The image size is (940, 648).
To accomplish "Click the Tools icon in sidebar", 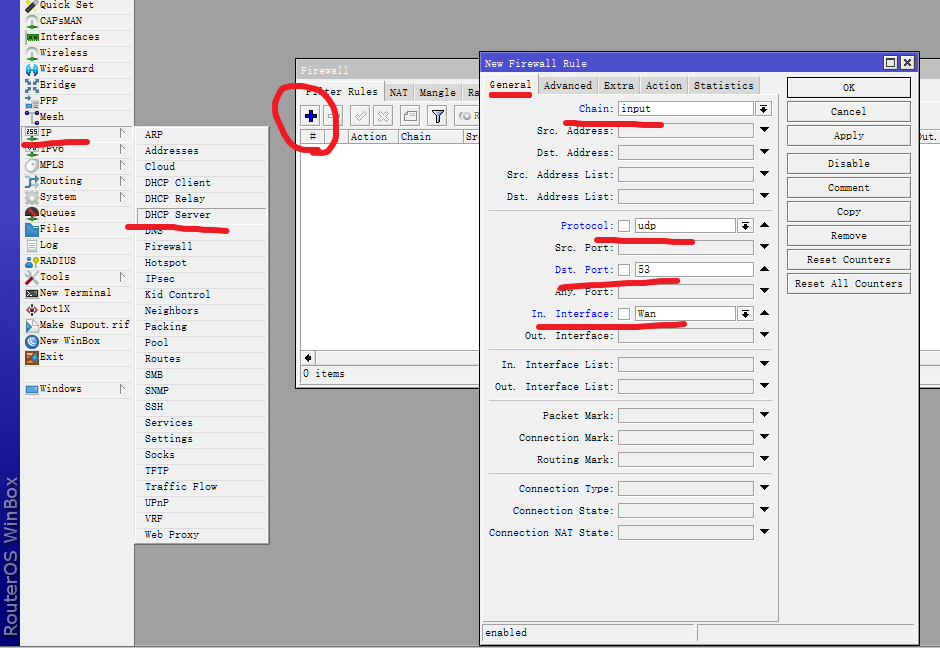I will tap(32, 277).
